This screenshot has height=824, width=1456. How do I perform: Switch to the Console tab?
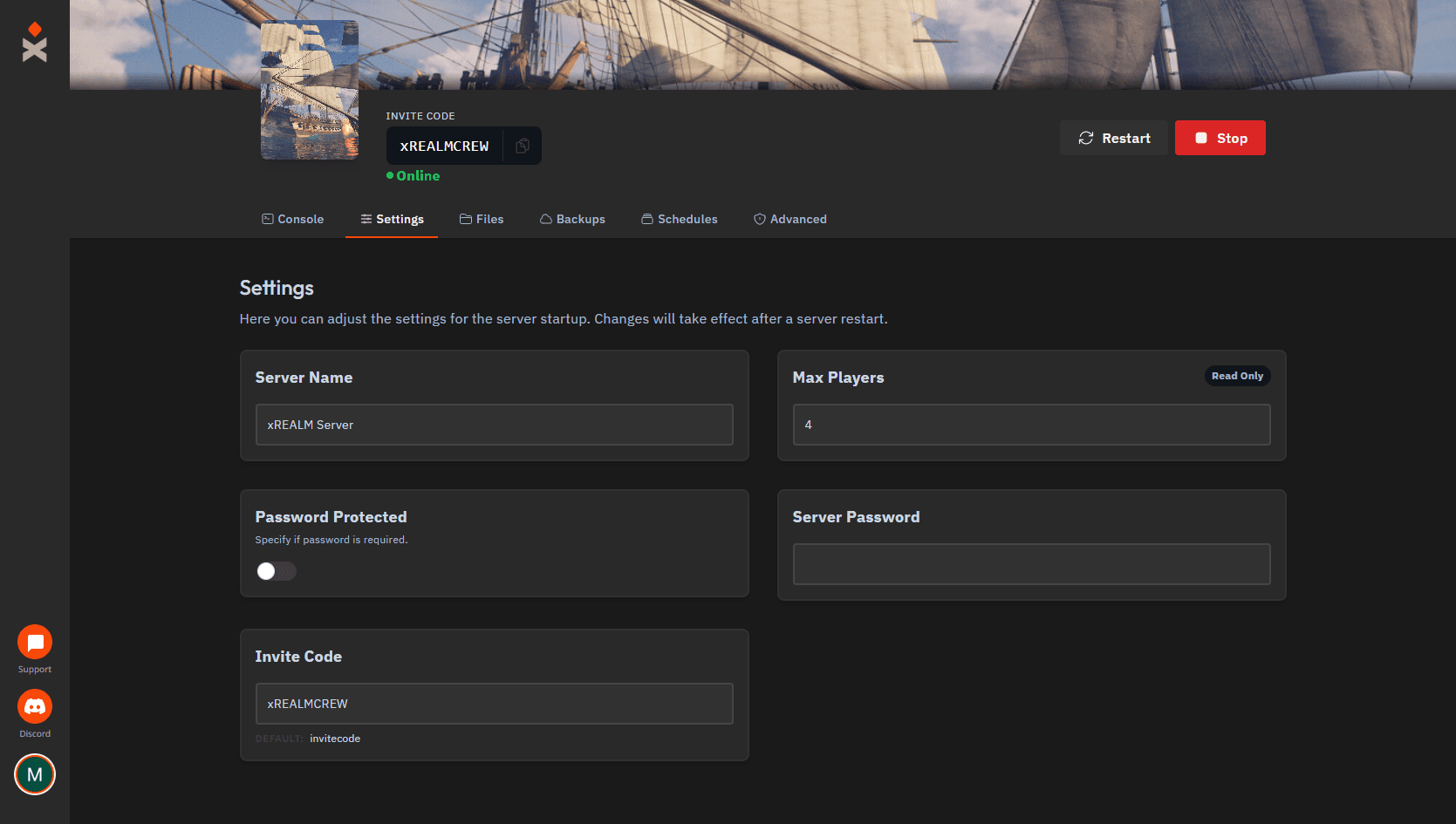[293, 219]
